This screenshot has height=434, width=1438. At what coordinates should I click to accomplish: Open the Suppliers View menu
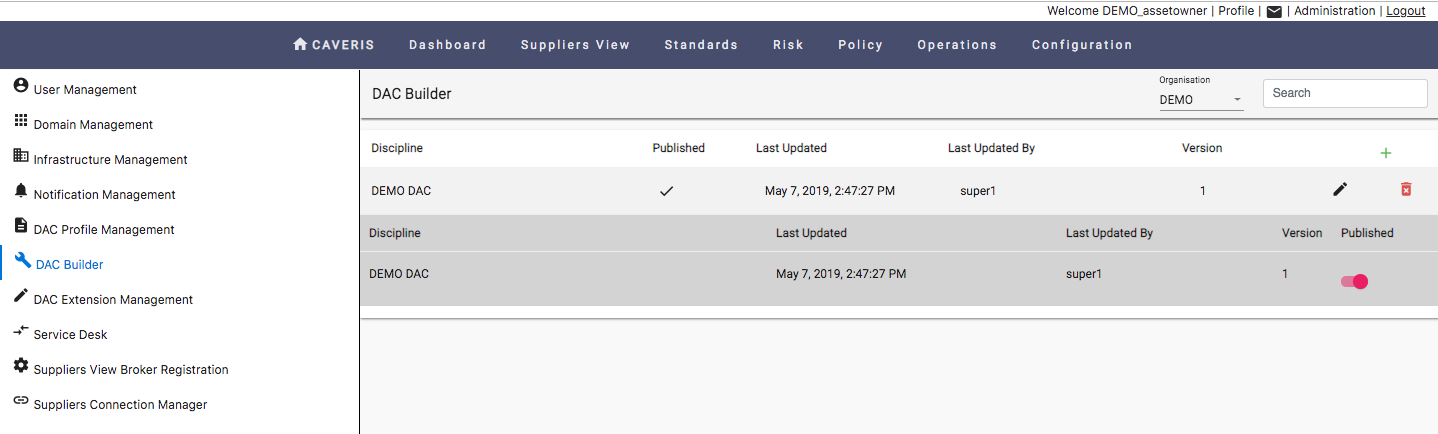(575, 45)
